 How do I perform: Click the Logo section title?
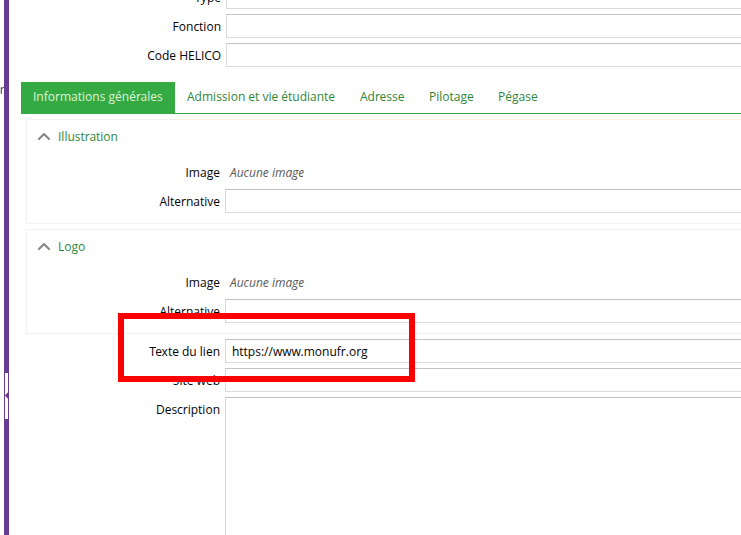click(71, 247)
